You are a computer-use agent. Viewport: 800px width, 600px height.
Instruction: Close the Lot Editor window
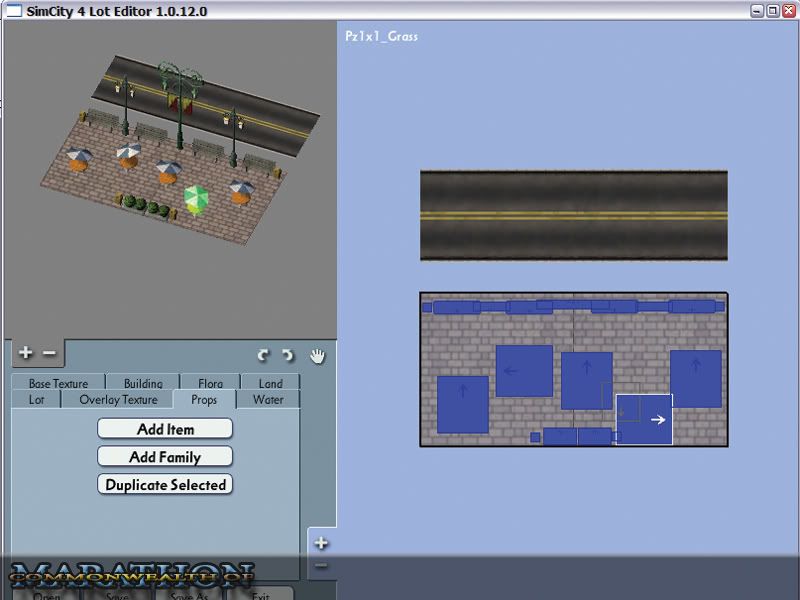coord(789,11)
